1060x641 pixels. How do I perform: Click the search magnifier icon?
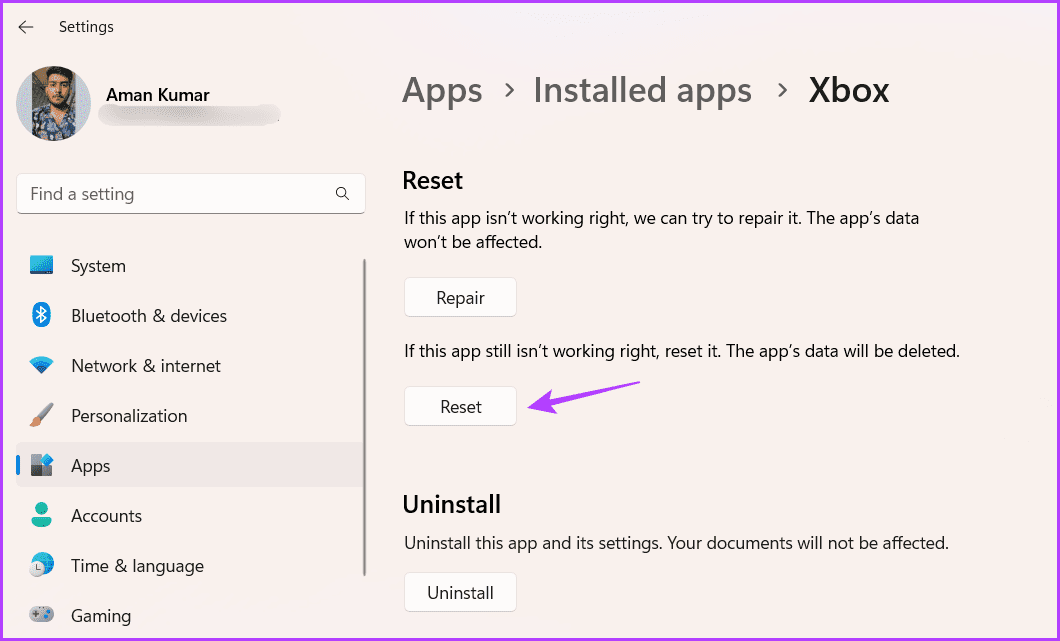tap(342, 194)
